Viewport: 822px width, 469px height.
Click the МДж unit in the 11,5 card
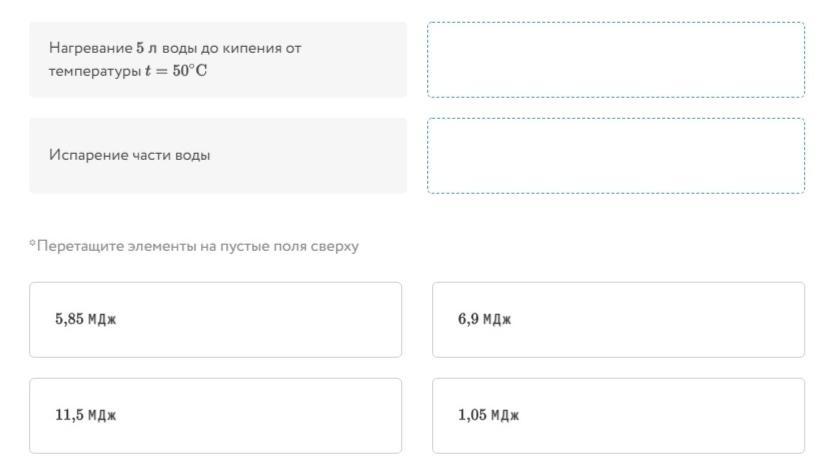tap(102, 416)
